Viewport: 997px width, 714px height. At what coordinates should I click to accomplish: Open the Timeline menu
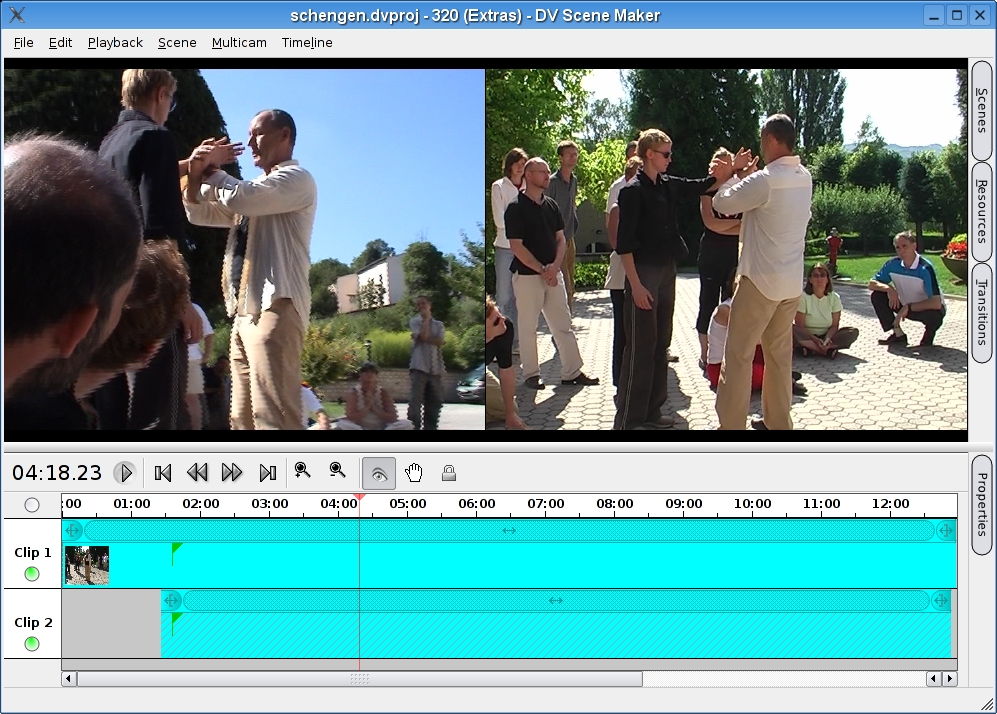[x=307, y=43]
